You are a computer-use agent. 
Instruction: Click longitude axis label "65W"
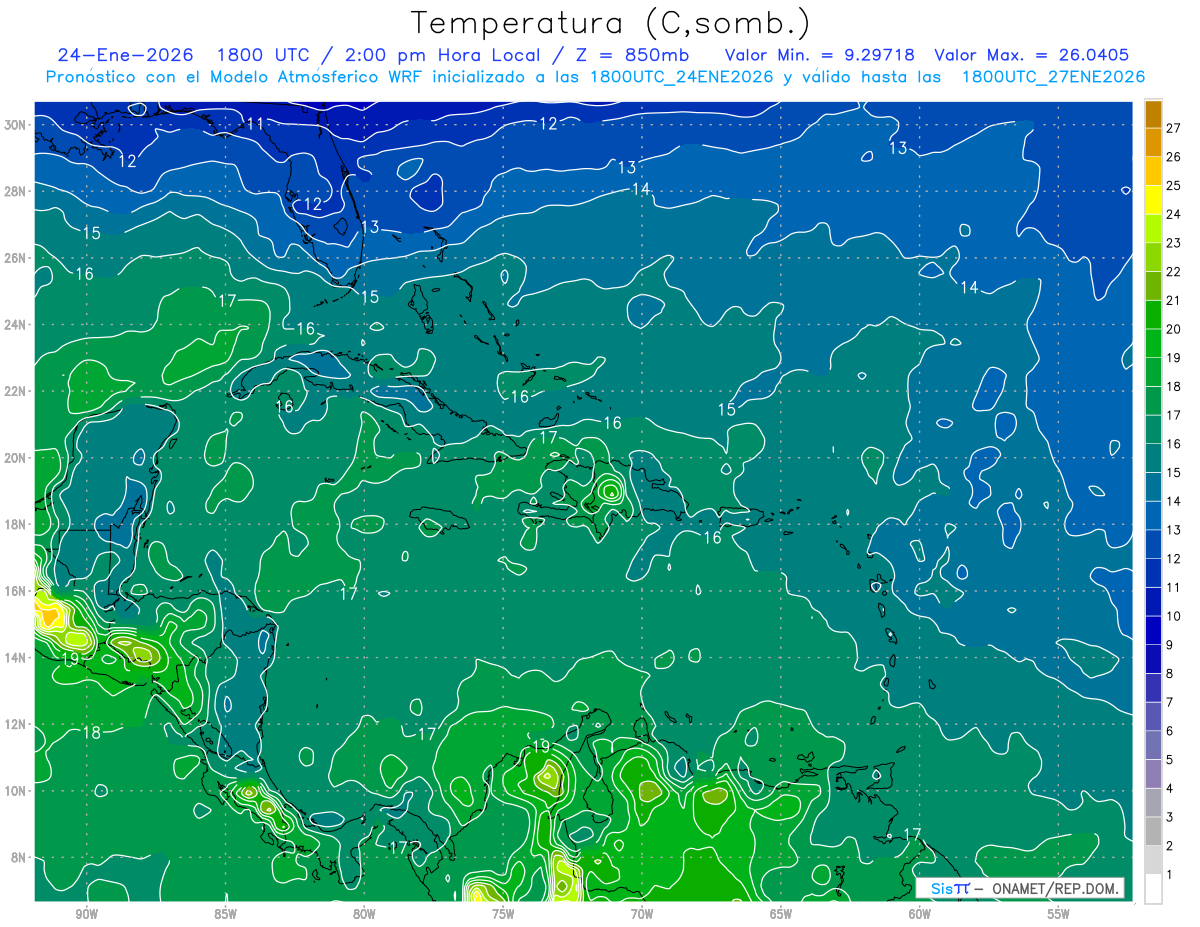click(x=781, y=915)
